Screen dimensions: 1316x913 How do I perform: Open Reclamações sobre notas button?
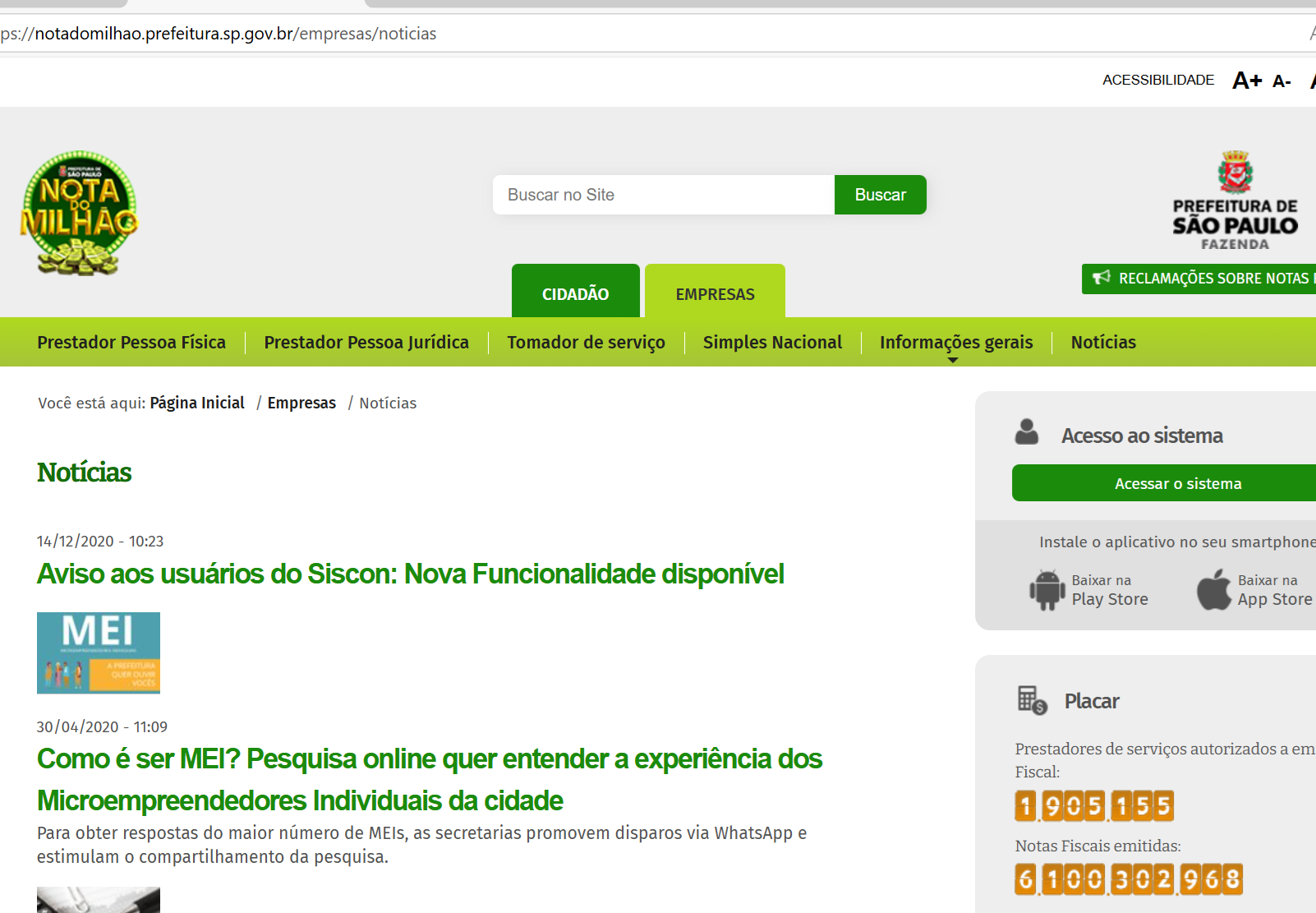(x=1199, y=279)
